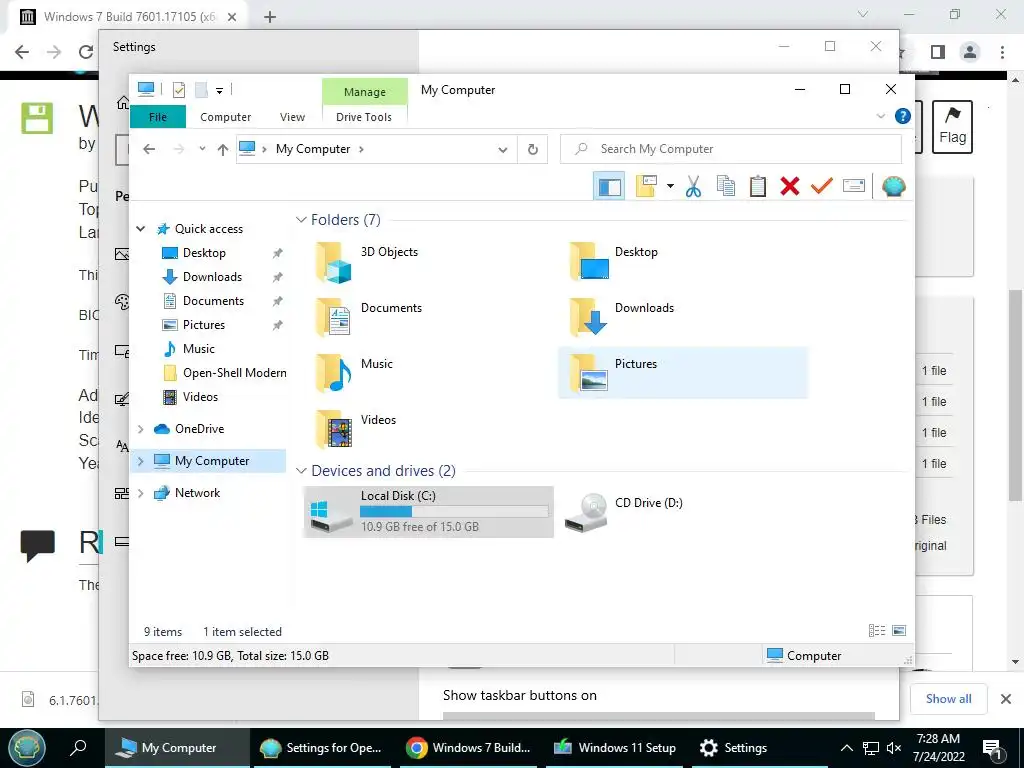Switch to details view icon in status bar
The height and width of the screenshot is (768, 1024).
[877, 631]
